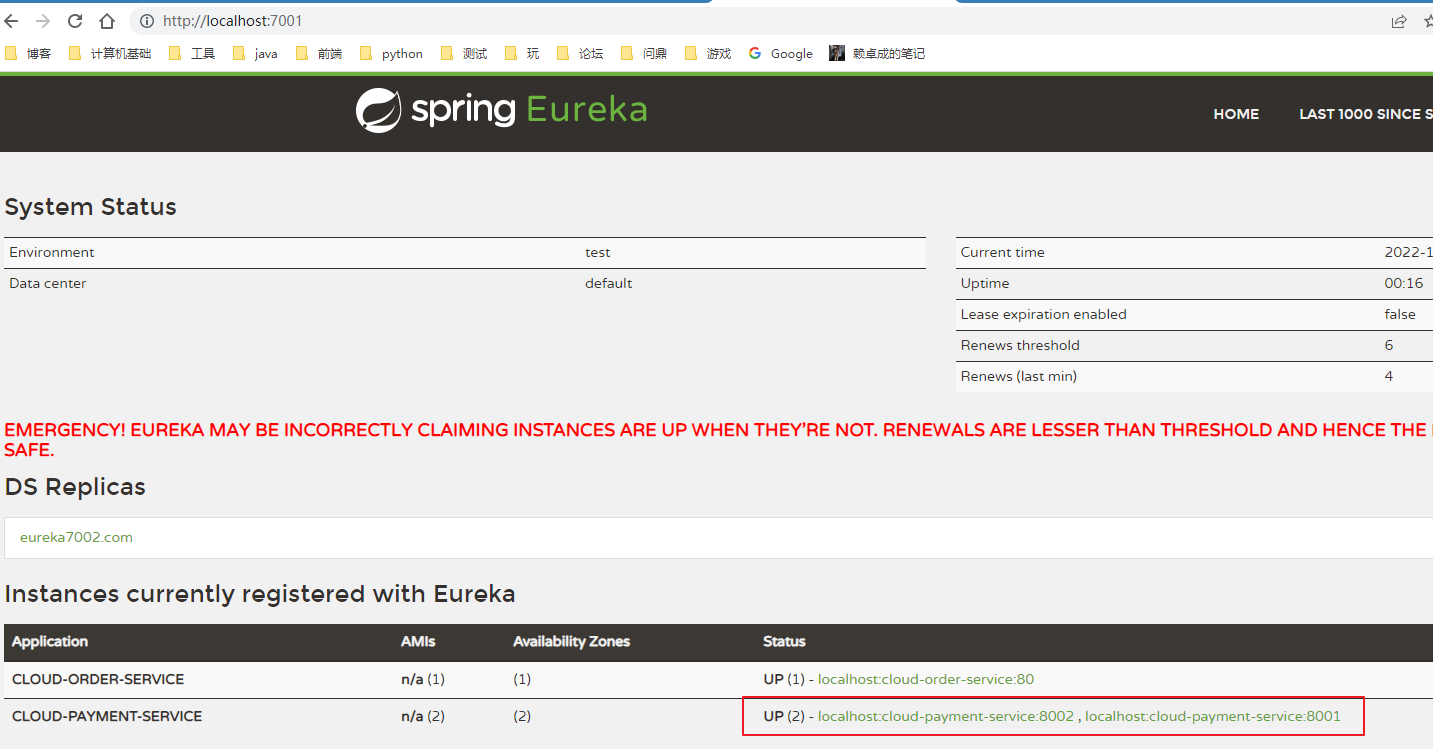Image resolution: width=1433 pixels, height=749 pixels.
Task: Select n/a (1) AMI cell for order service
Action: pyautogui.click(x=423, y=679)
